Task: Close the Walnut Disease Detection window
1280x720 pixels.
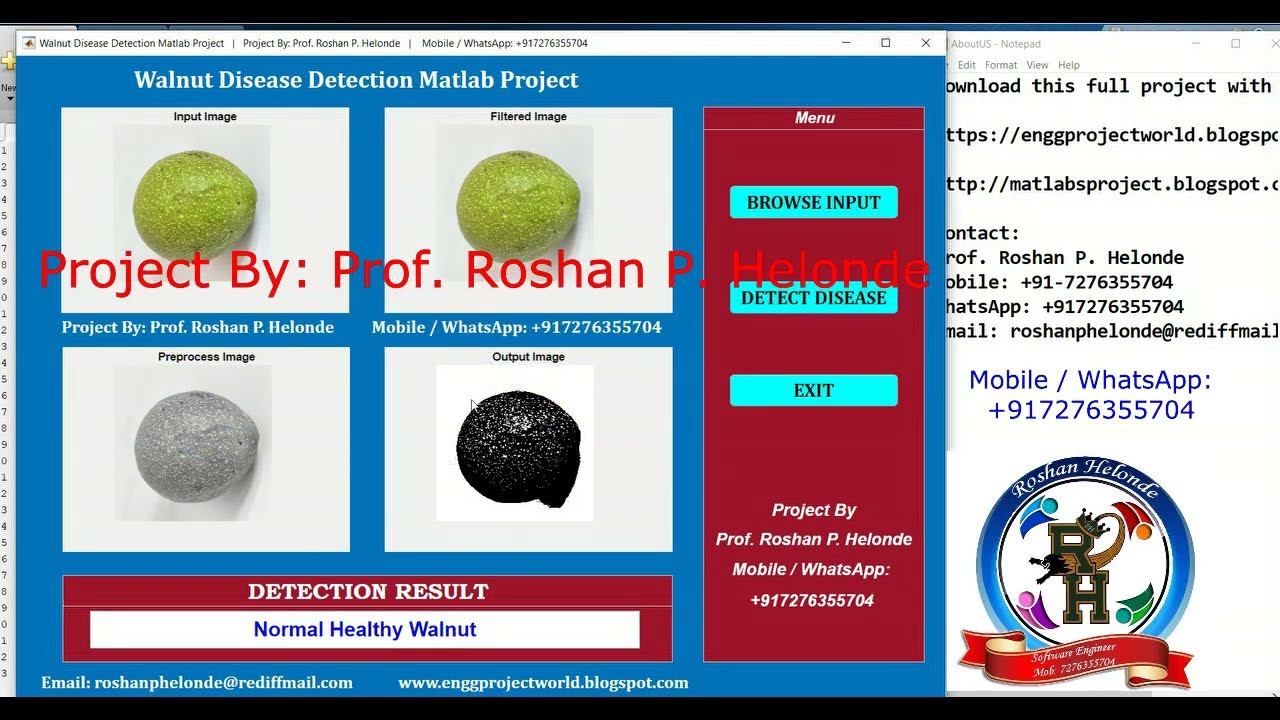Action: (x=925, y=43)
